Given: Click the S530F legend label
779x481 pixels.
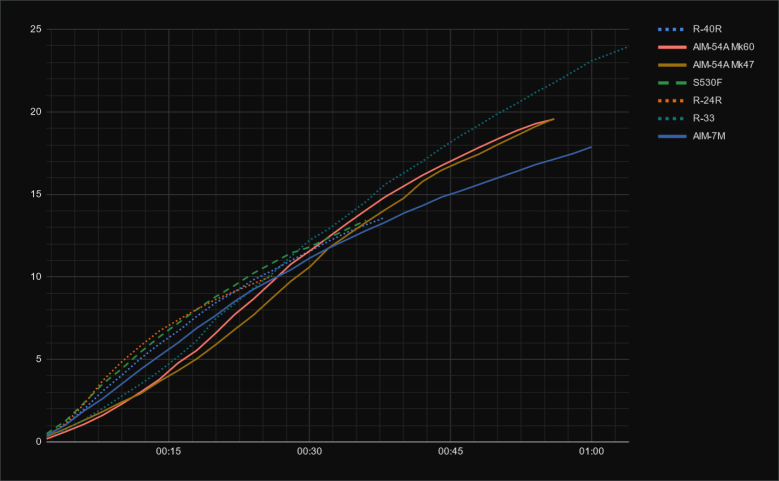Looking at the screenshot, I should 708,81.
